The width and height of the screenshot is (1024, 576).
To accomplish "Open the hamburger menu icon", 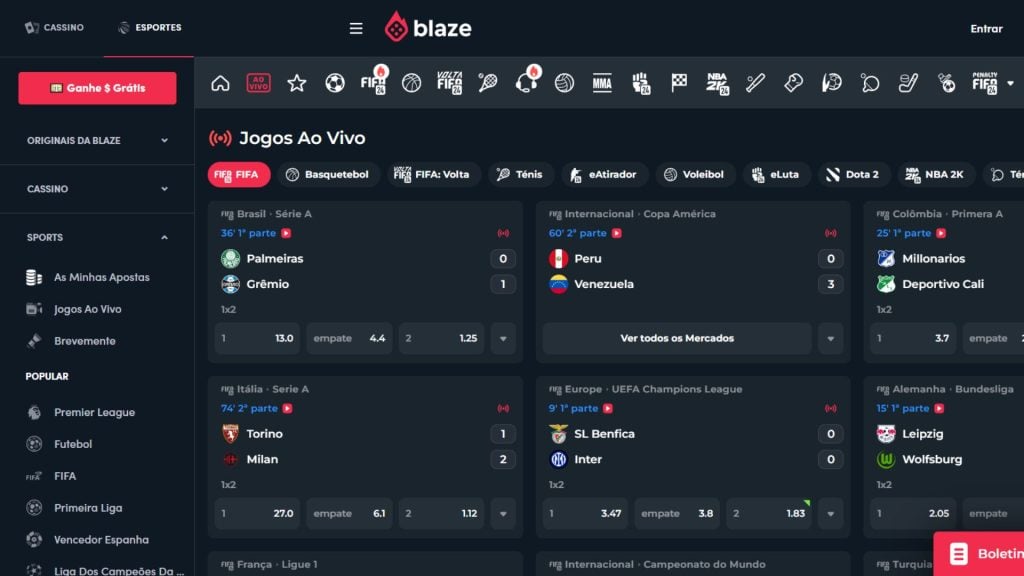I will click(356, 28).
